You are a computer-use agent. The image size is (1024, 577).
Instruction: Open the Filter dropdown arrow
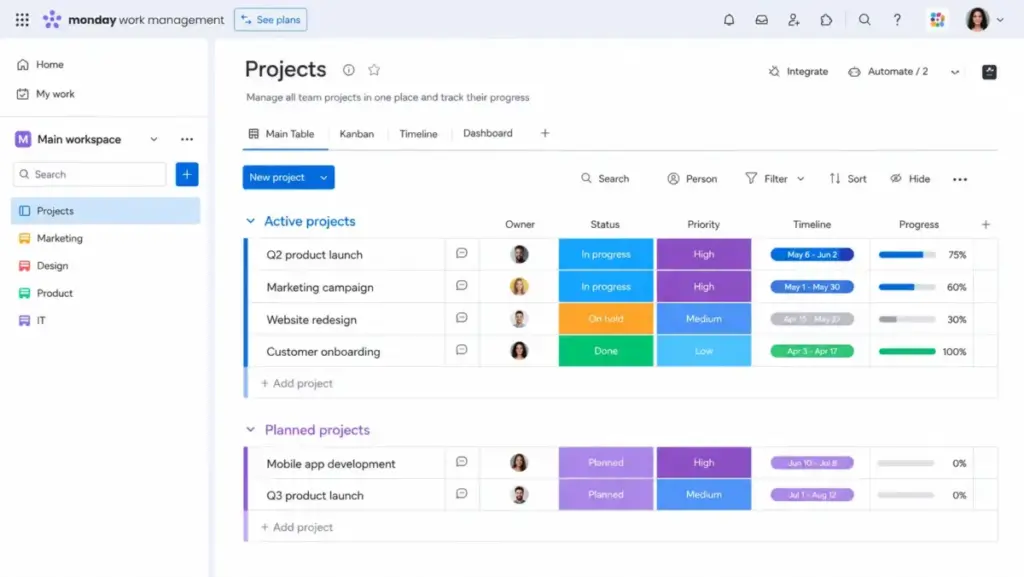(801, 179)
